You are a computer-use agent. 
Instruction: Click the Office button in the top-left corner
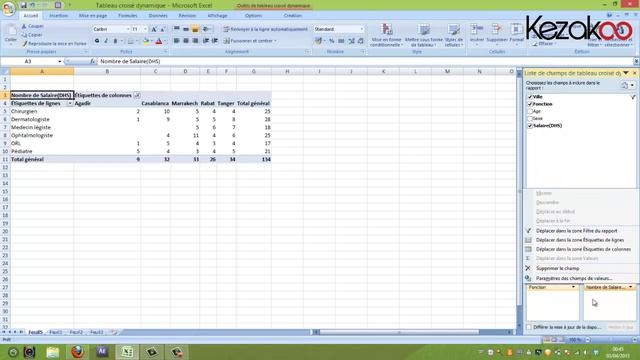point(7,8)
